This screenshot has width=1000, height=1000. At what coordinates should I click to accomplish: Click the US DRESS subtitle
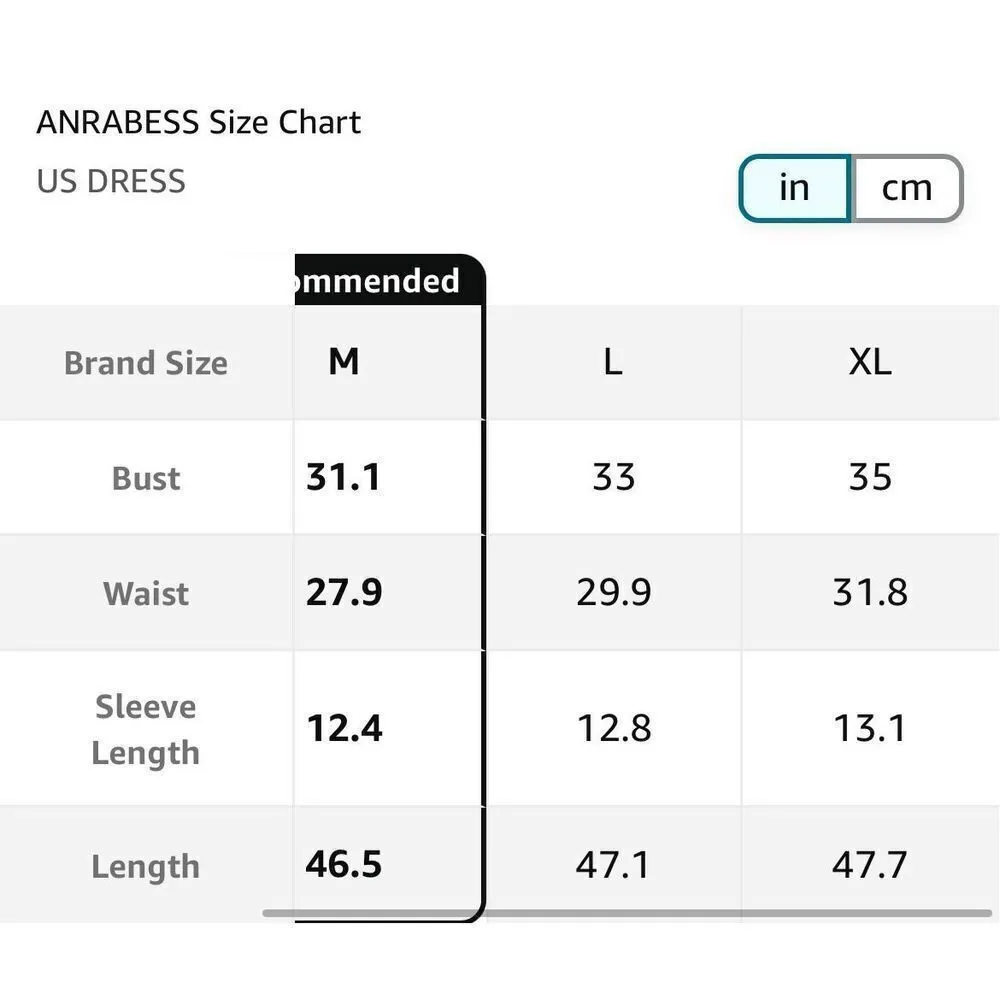tap(111, 181)
